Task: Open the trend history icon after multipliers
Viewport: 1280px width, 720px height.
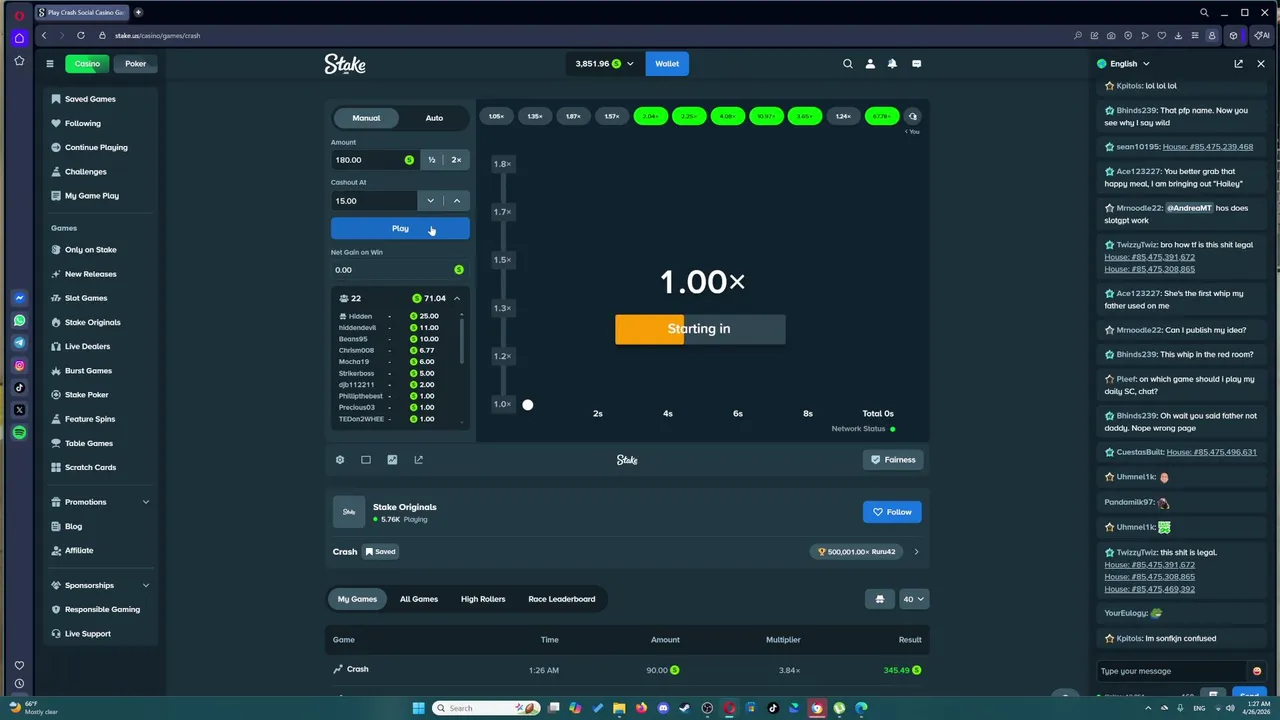Action: point(912,117)
